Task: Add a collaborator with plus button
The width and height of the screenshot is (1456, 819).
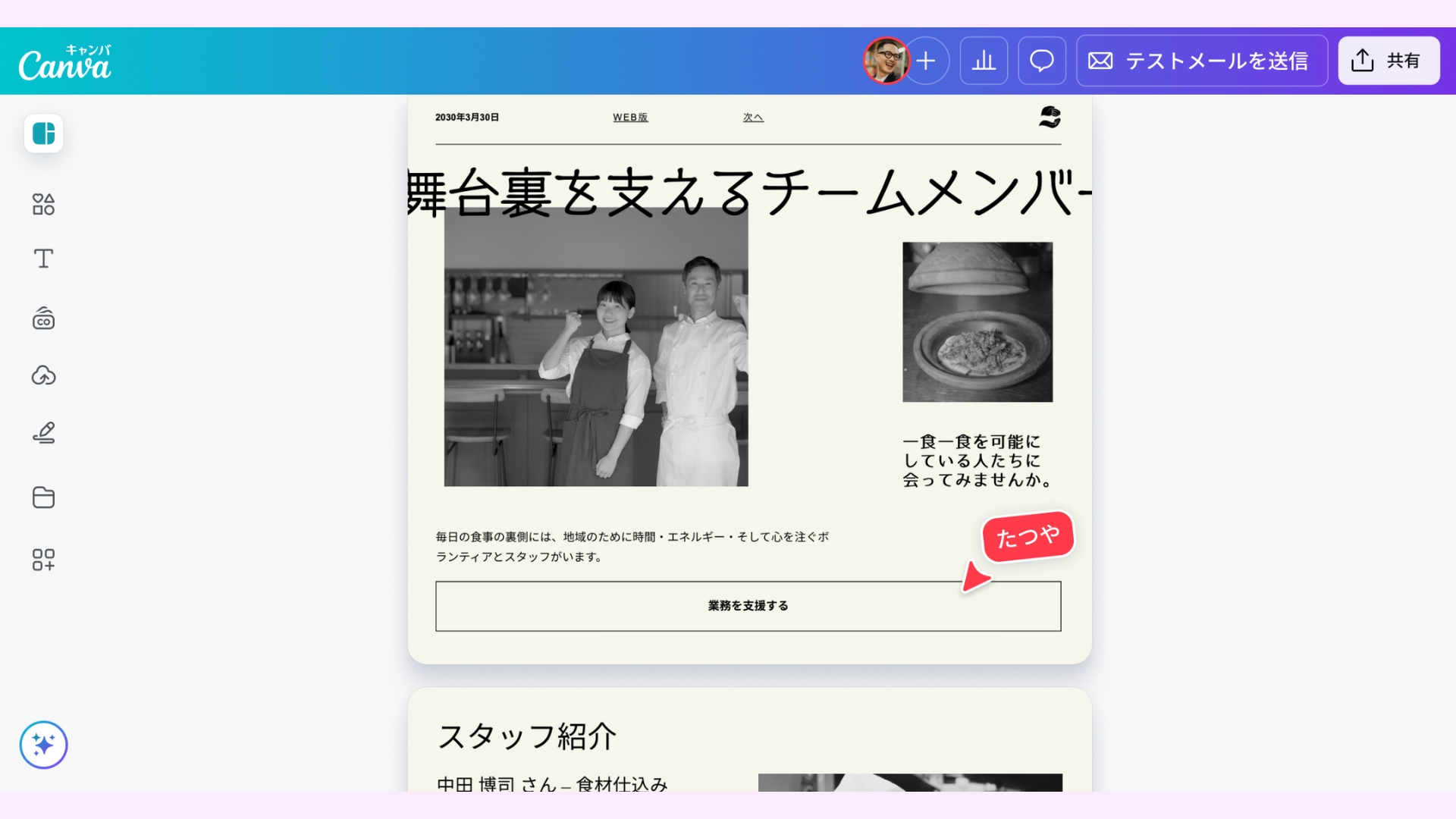Action: [926, 61]
